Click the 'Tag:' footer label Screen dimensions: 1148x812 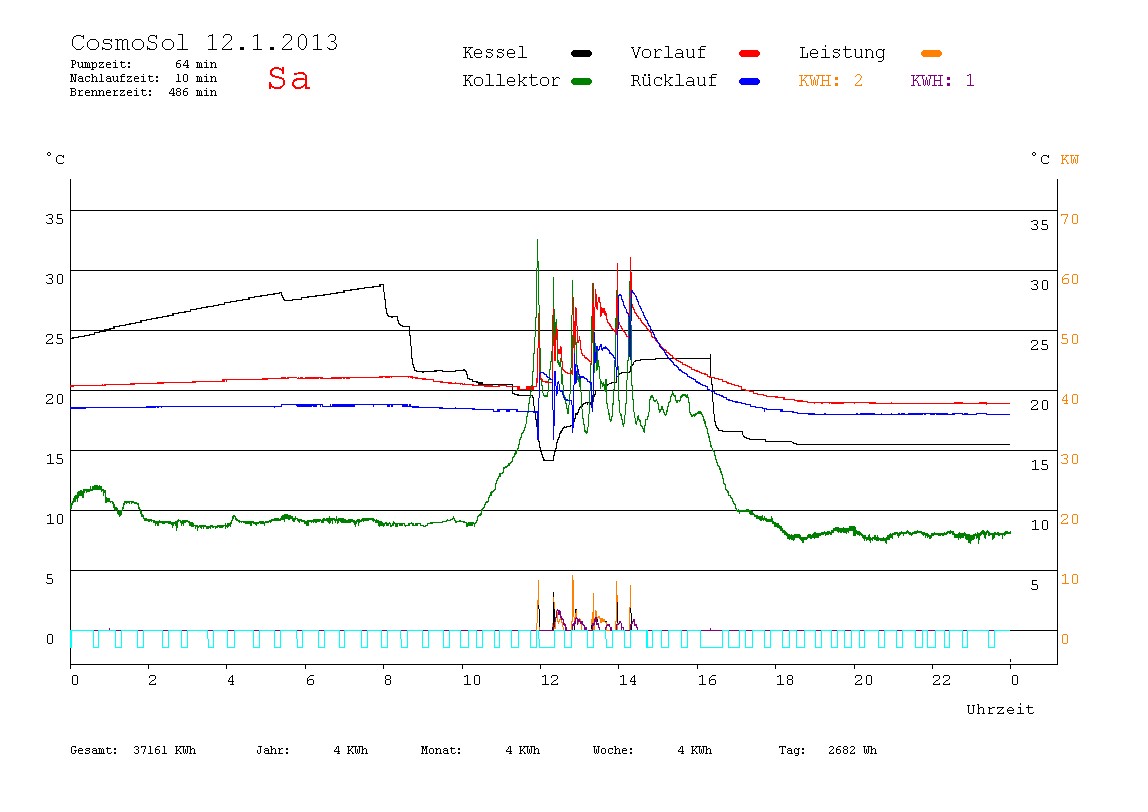(x=792, y=750)
